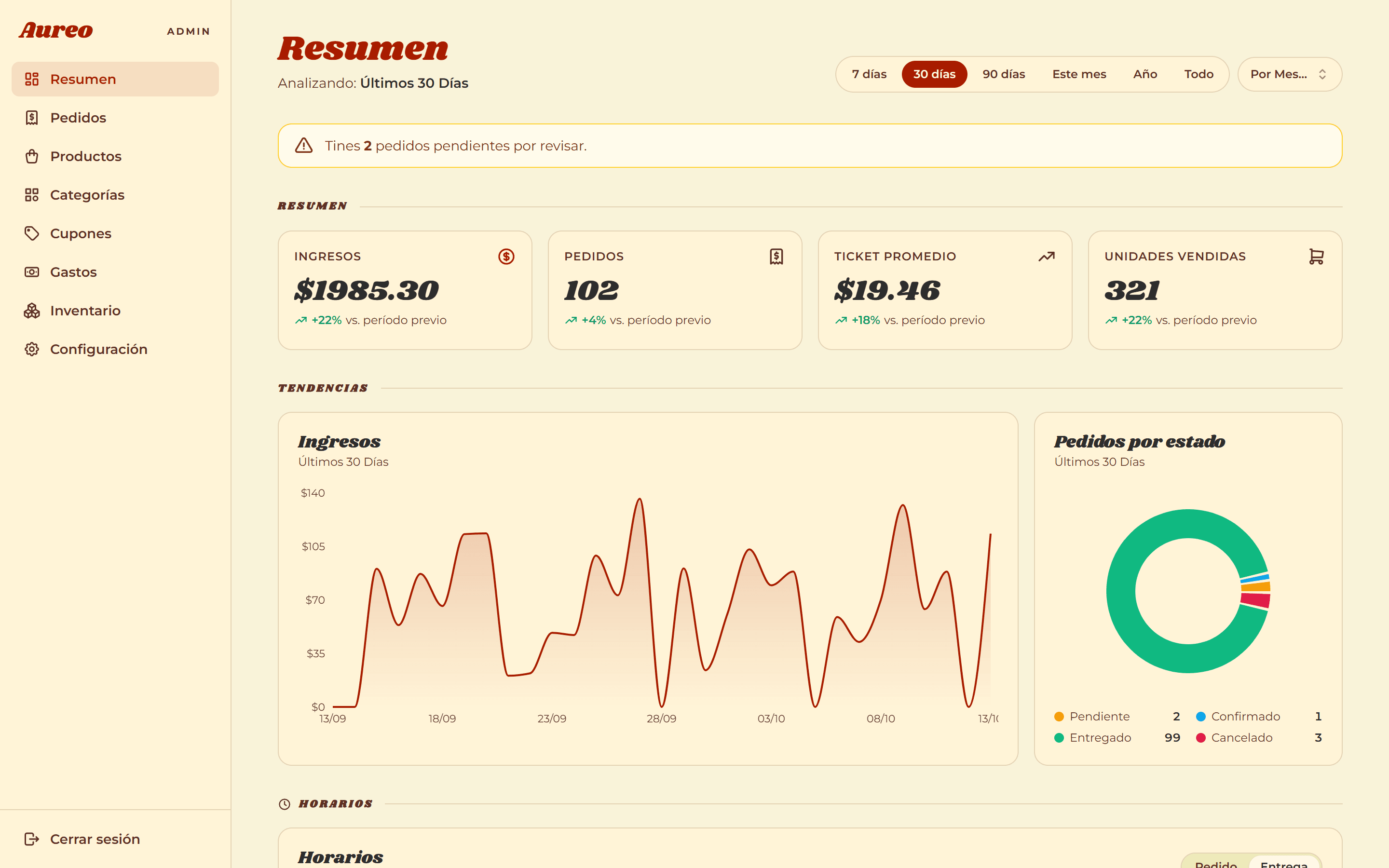Image resolution: width=1389 pixels, height=868 pixels.
Task: Select the 90 días range option
Action: pos(1004,74)
